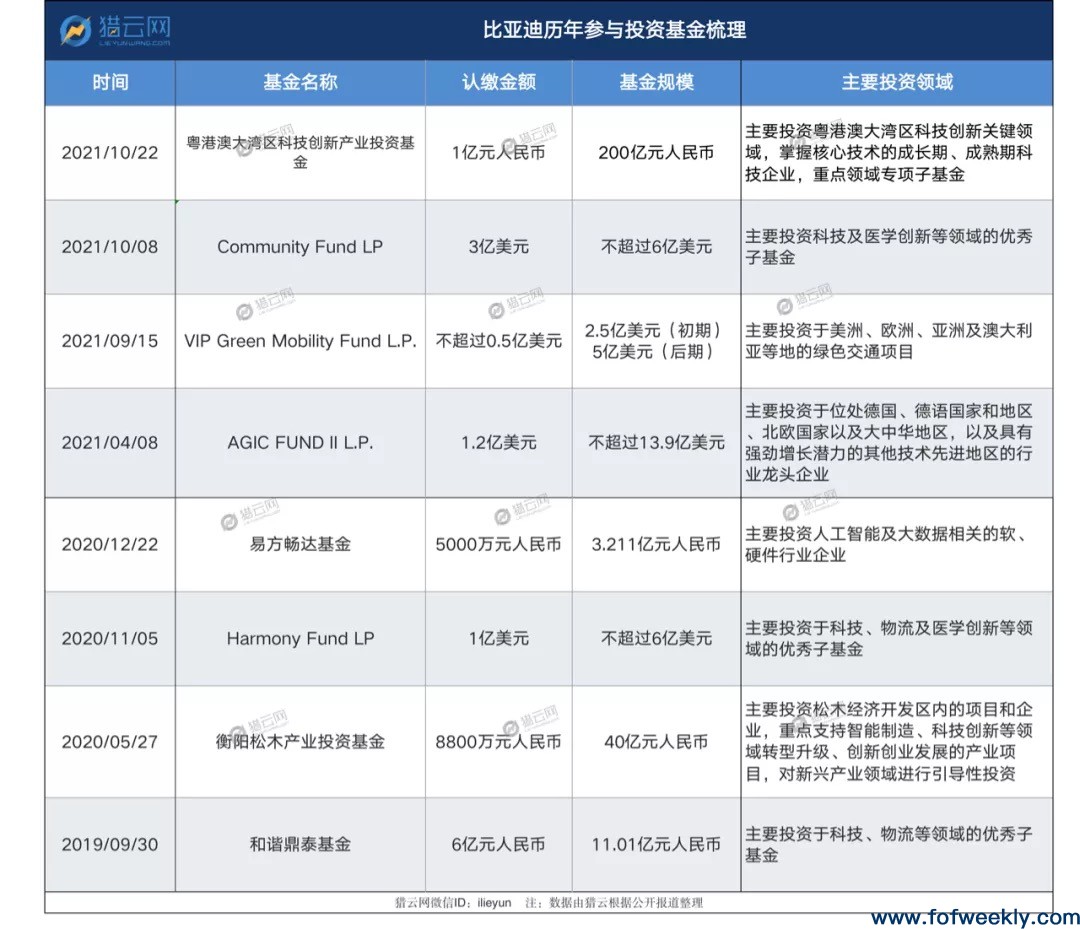The width and height of the screenshot is (1080, 929).
Task: Click 不超过6亿美元 in Community Fund row
Action: coord(656,247)
